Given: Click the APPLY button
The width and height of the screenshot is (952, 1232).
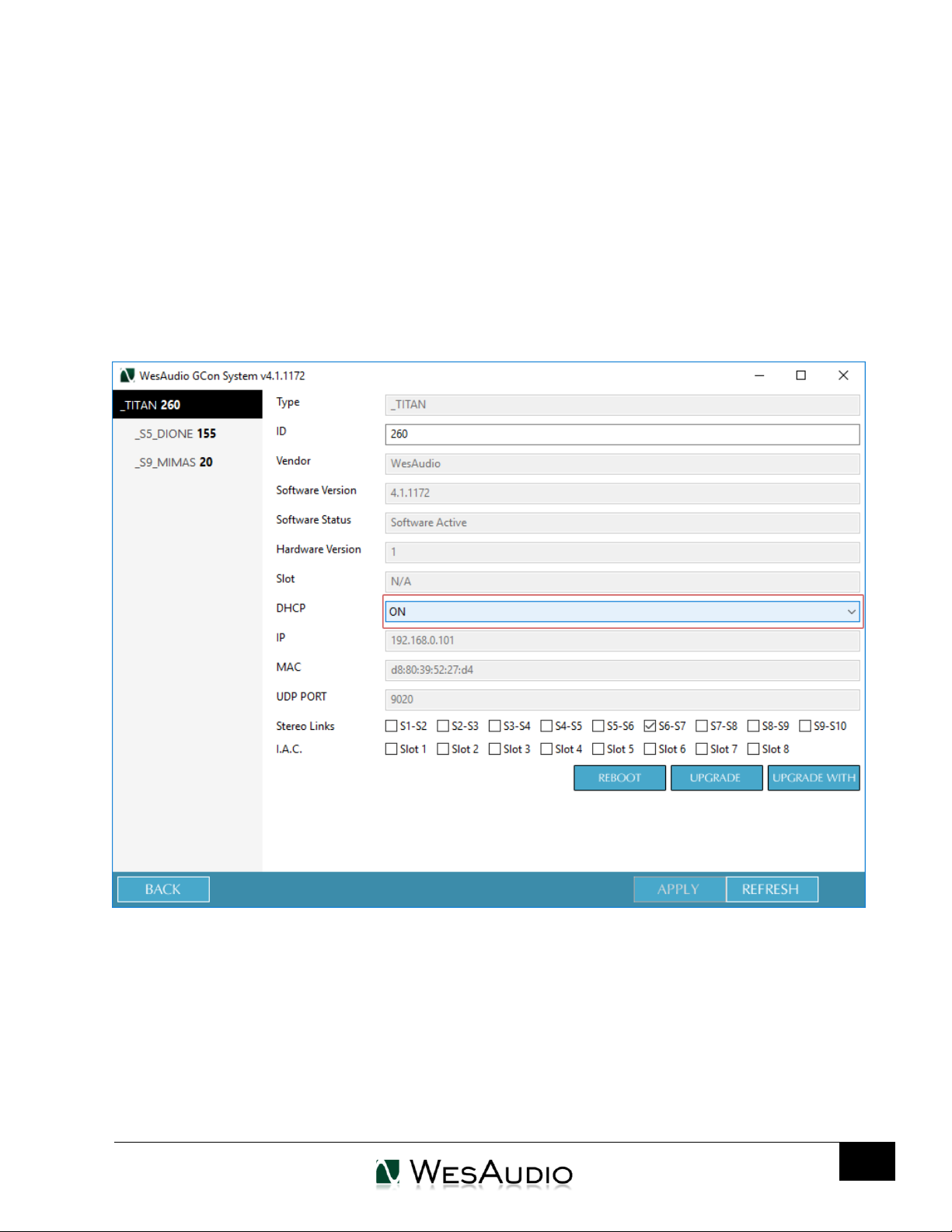Looking at the screenshot, I should pos(679,889).
